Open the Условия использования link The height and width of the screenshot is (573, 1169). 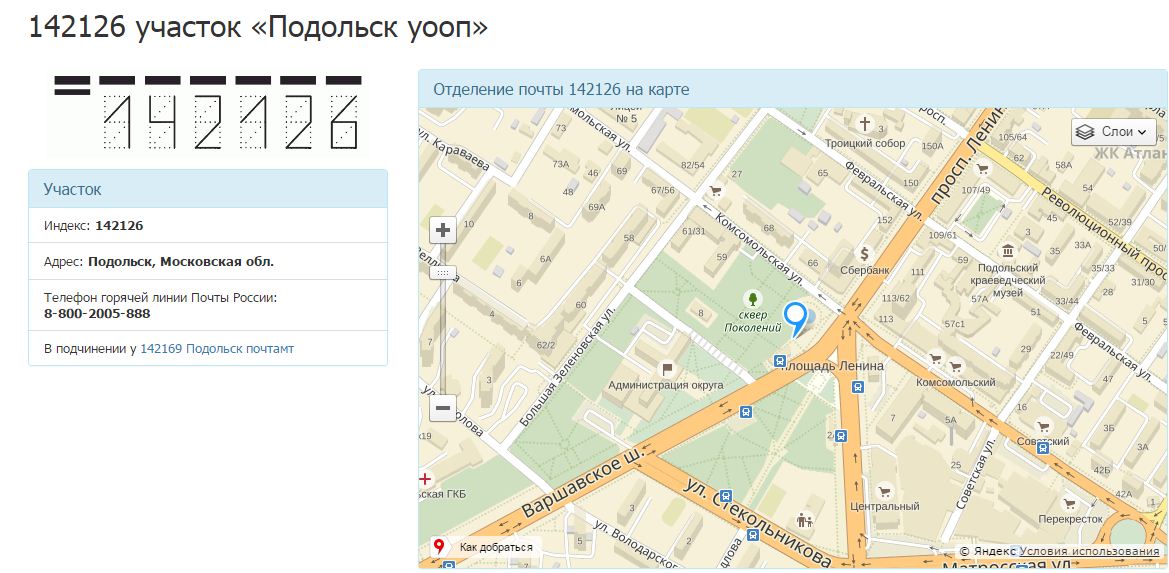click(1089, 551)
